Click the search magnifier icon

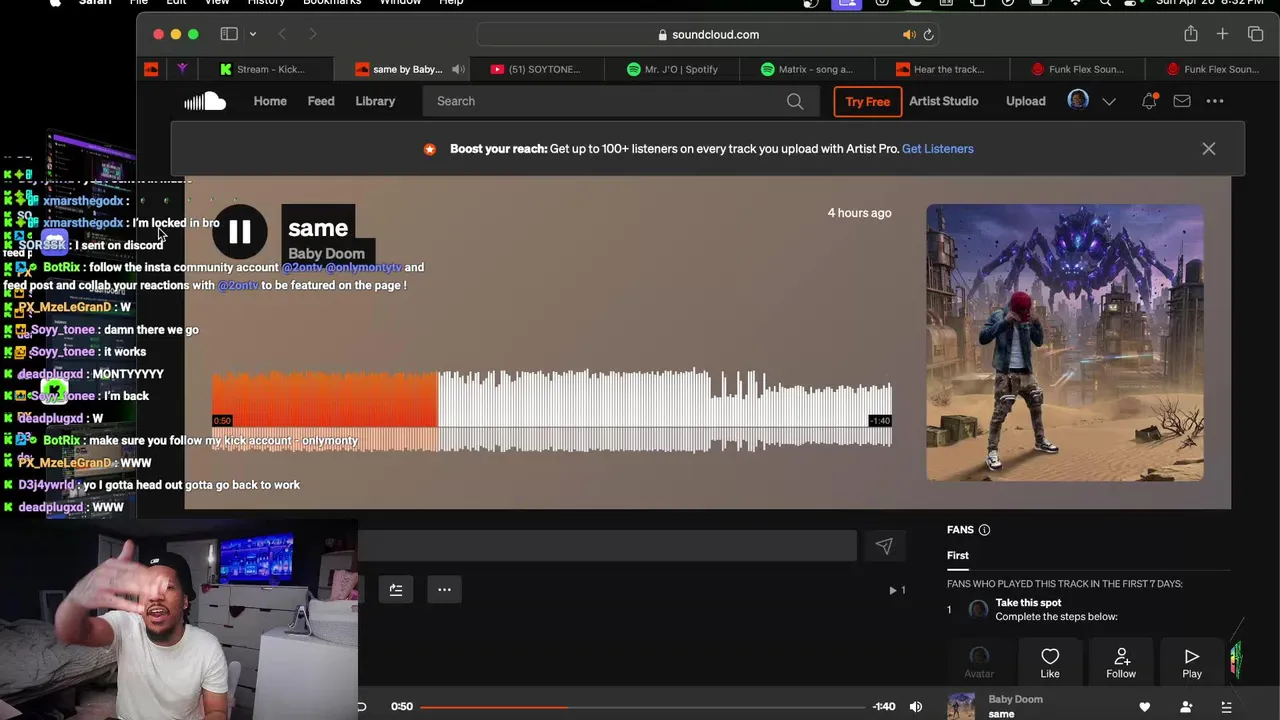tap(795, 101)
